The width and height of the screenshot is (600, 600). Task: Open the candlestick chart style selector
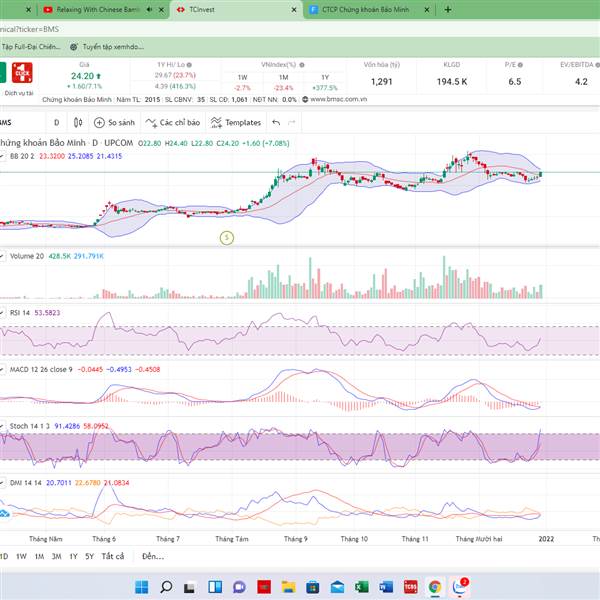click(78, 122)
